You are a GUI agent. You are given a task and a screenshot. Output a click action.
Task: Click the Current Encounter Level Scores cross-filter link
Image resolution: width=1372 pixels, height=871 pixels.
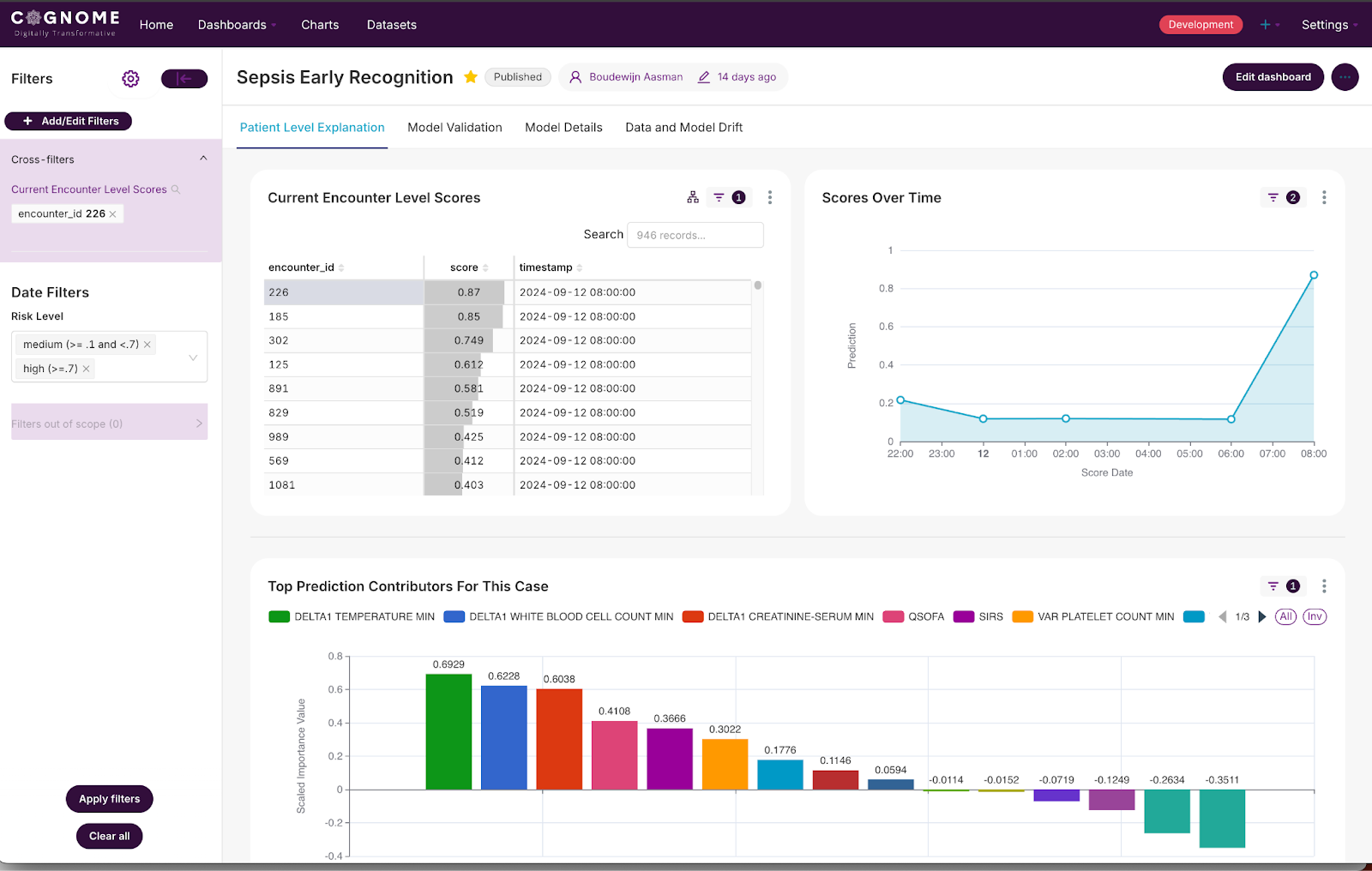89,189
